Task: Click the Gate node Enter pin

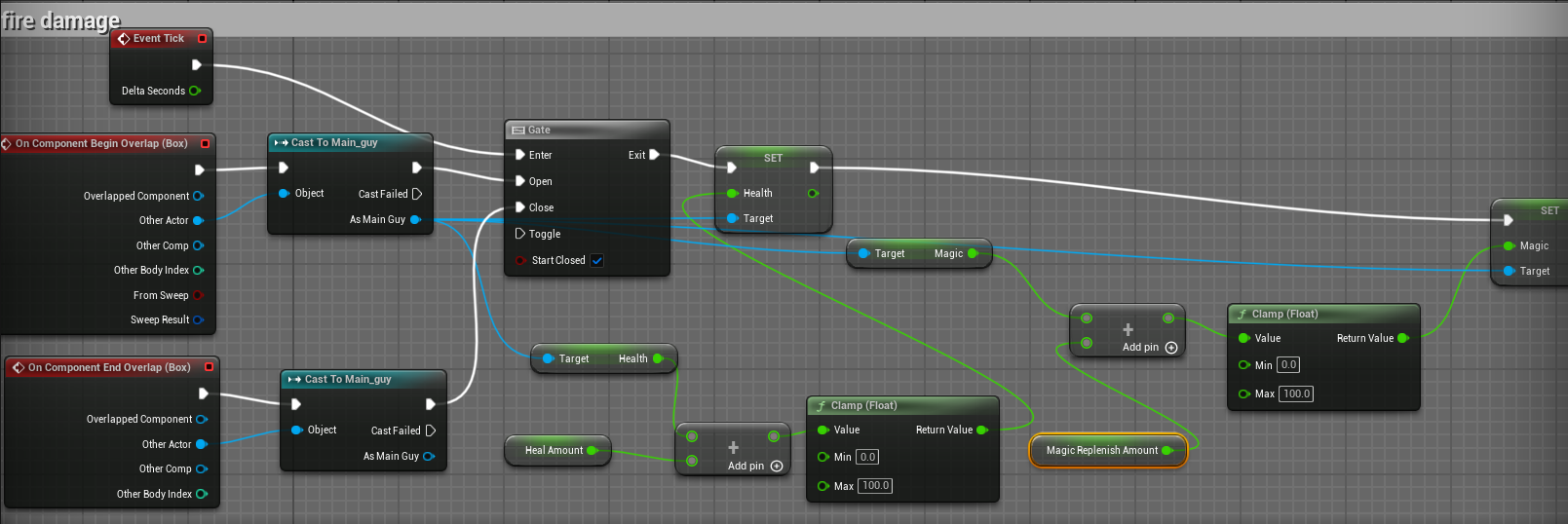Action: pos(520,155)
